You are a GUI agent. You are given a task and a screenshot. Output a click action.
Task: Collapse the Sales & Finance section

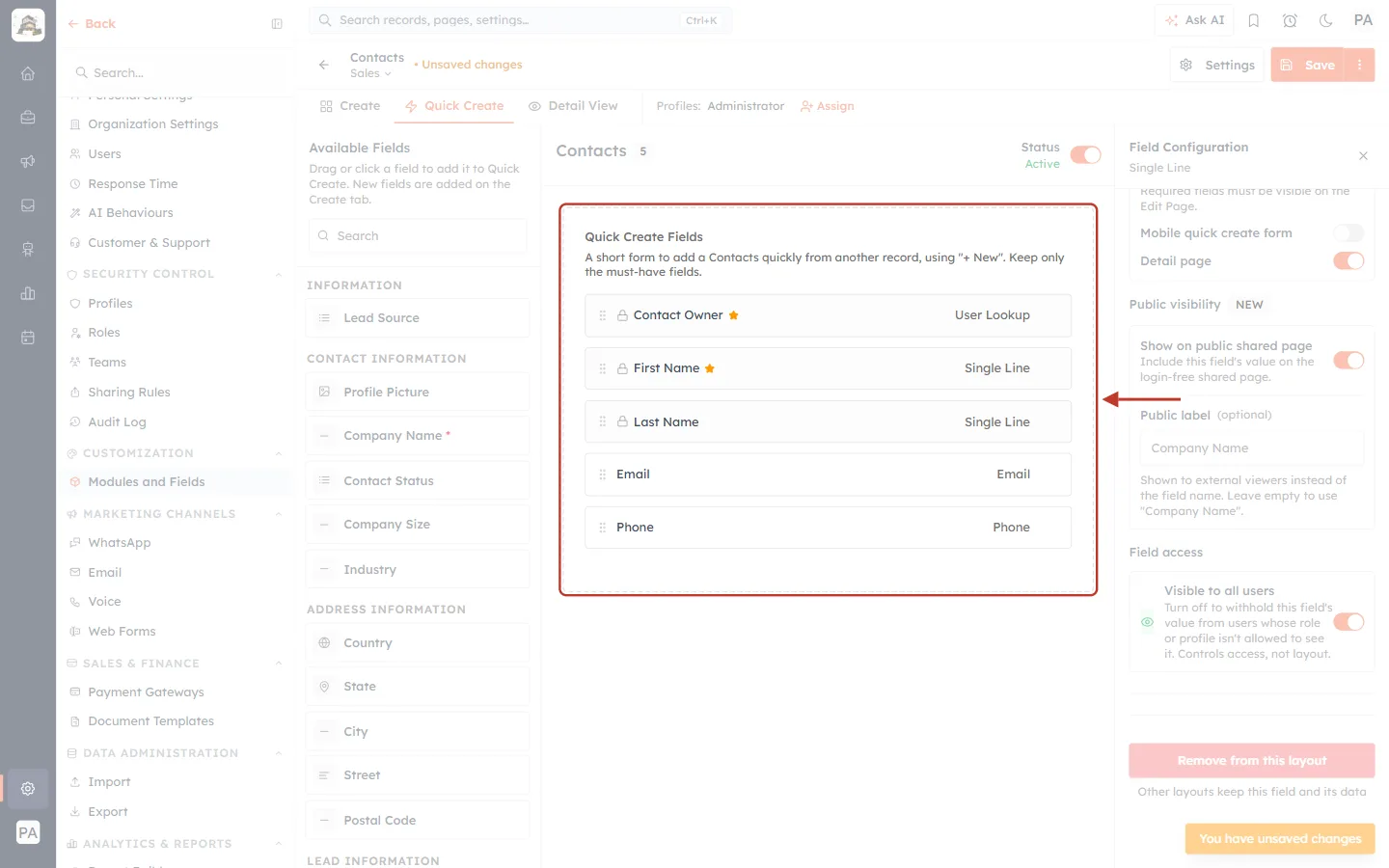(279, 664)
